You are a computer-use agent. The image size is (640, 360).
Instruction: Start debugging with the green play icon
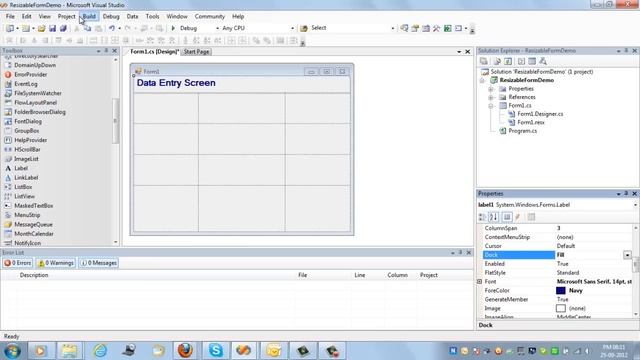click(x=173, y=28)
